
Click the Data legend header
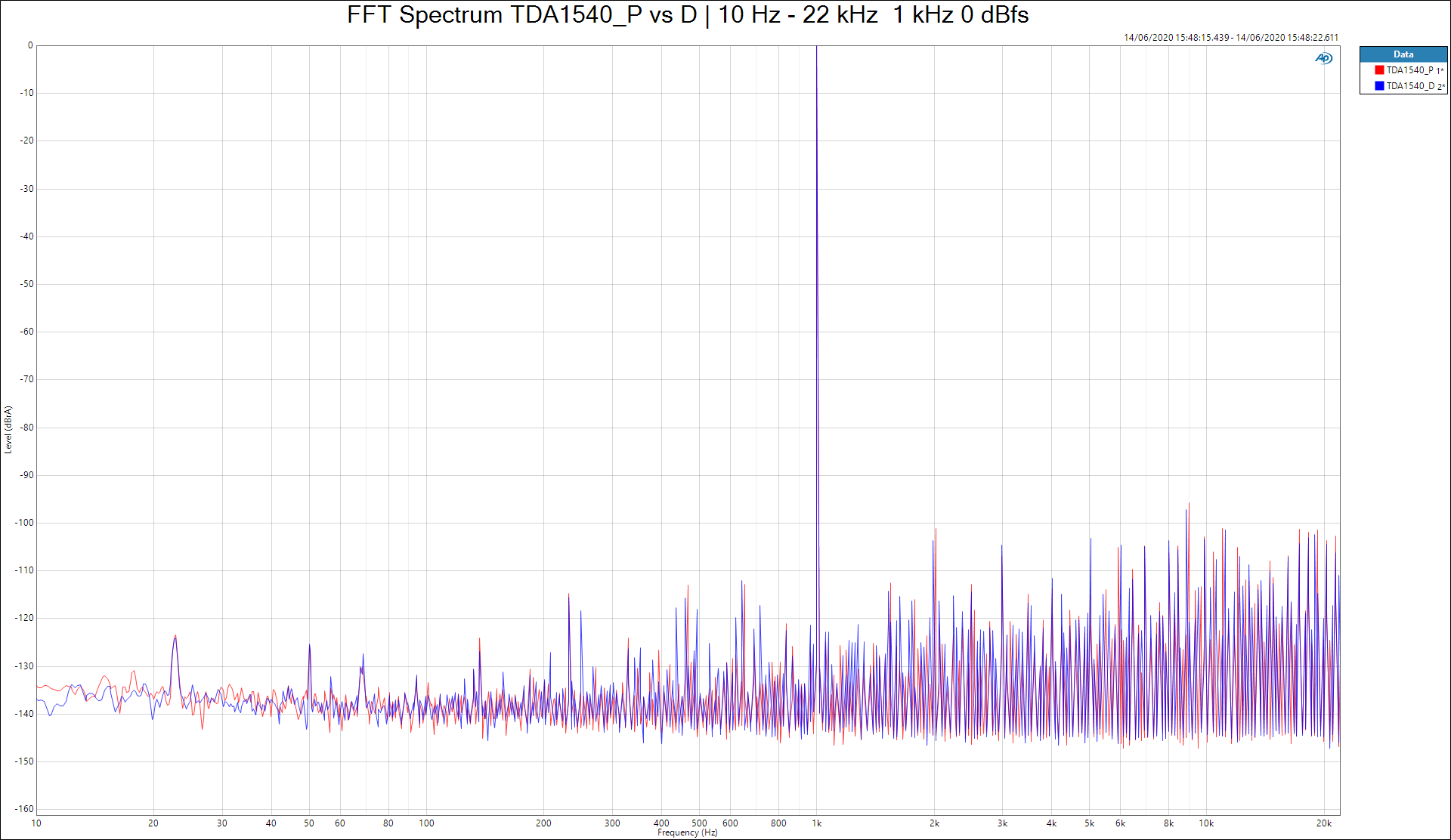pos(1403,54)
